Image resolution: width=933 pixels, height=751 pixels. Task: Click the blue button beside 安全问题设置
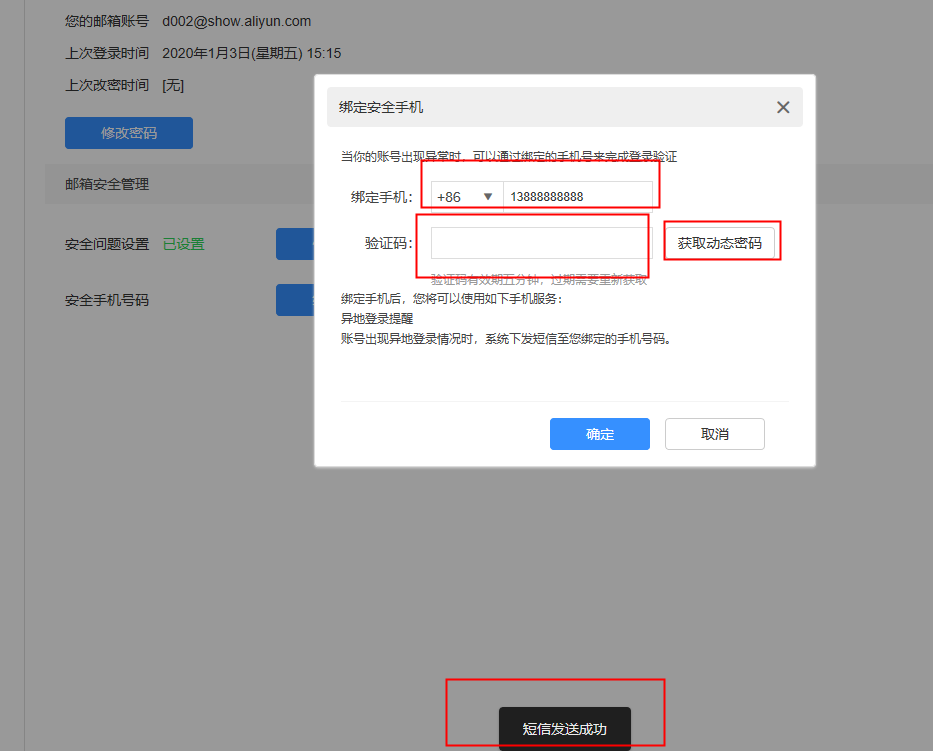click(x=295, y=244)
